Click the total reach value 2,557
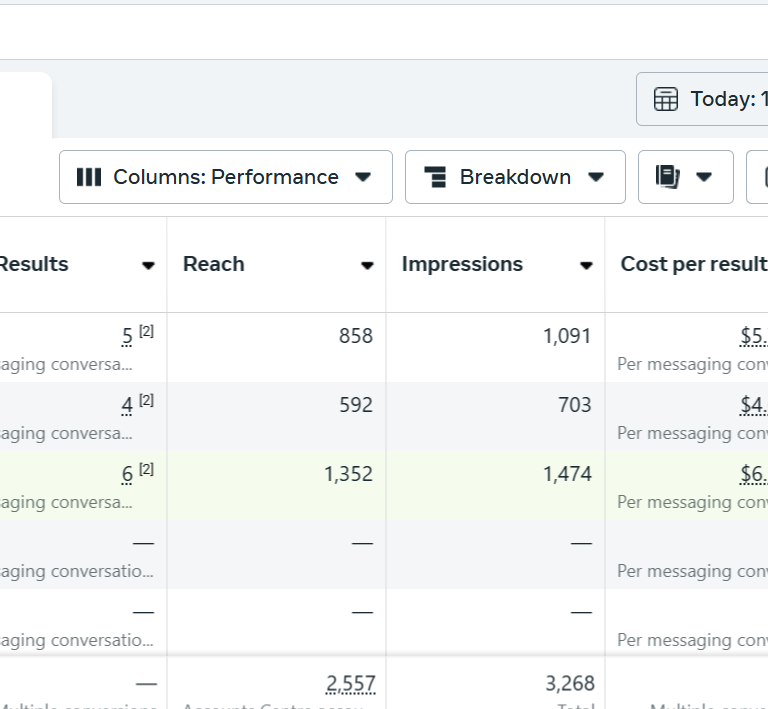This screenshot has height=709, width=768. coord(350,684)
